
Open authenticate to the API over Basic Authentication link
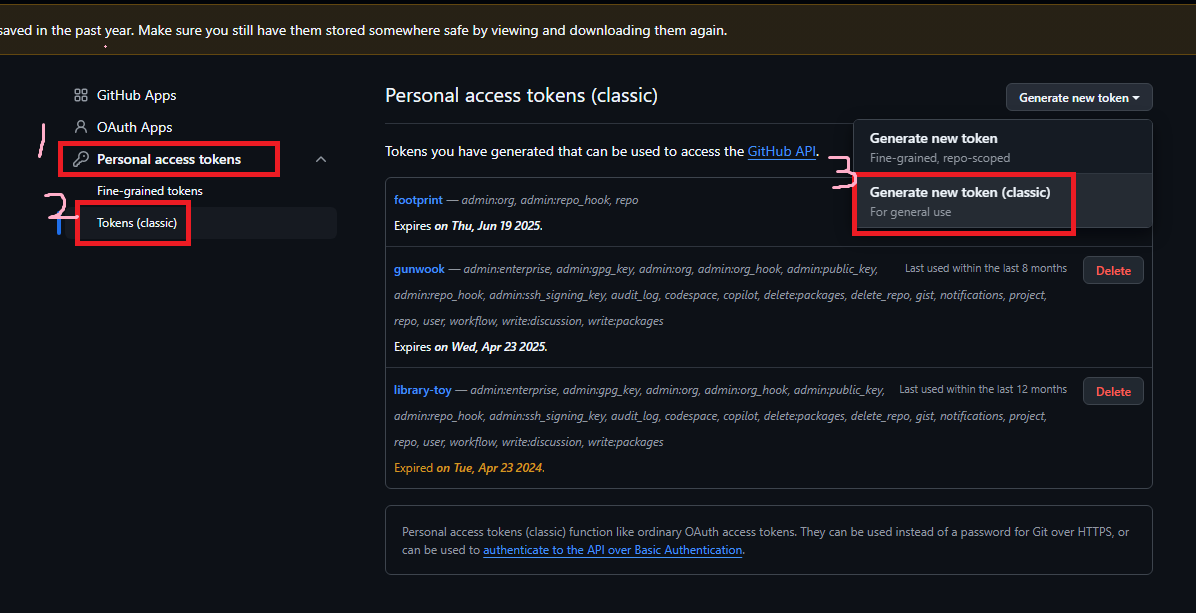click(x=612, y=550)
